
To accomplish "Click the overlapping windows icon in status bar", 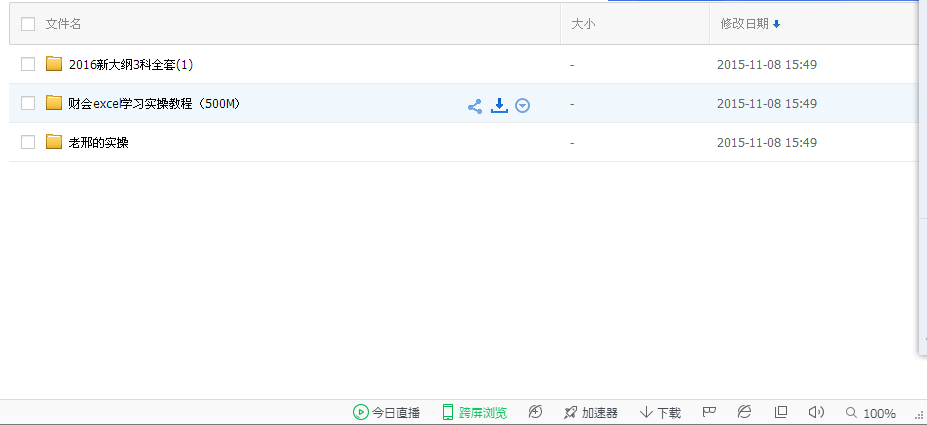I will pyautogui.click(x=781, y=411).
